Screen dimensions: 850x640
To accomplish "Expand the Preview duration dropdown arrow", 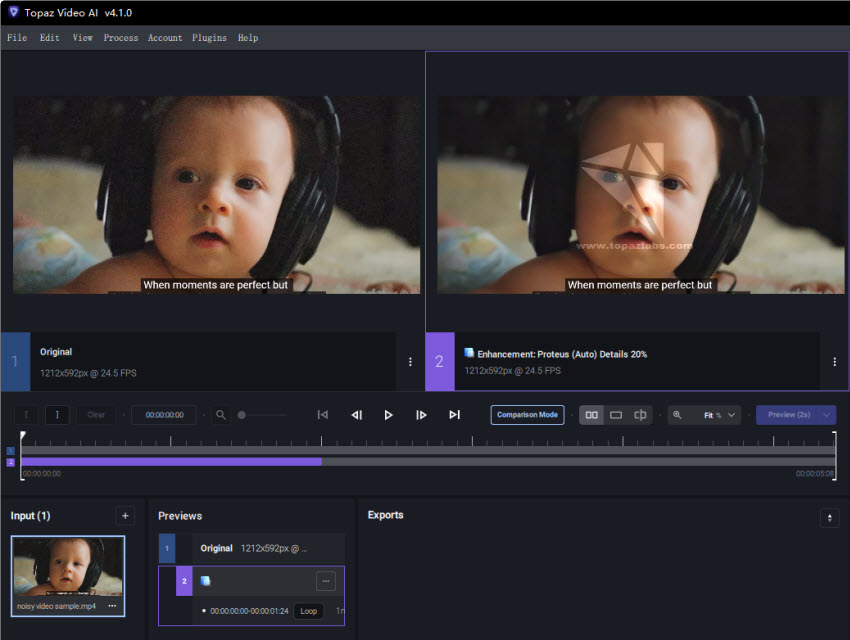I will (827, 415).
